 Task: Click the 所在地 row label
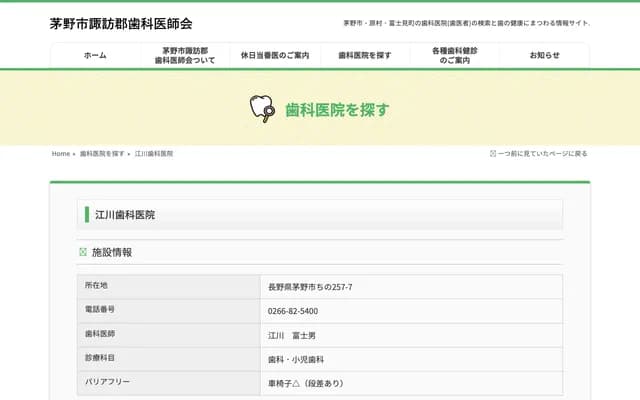pyautogui.click(x=96, y=285)
